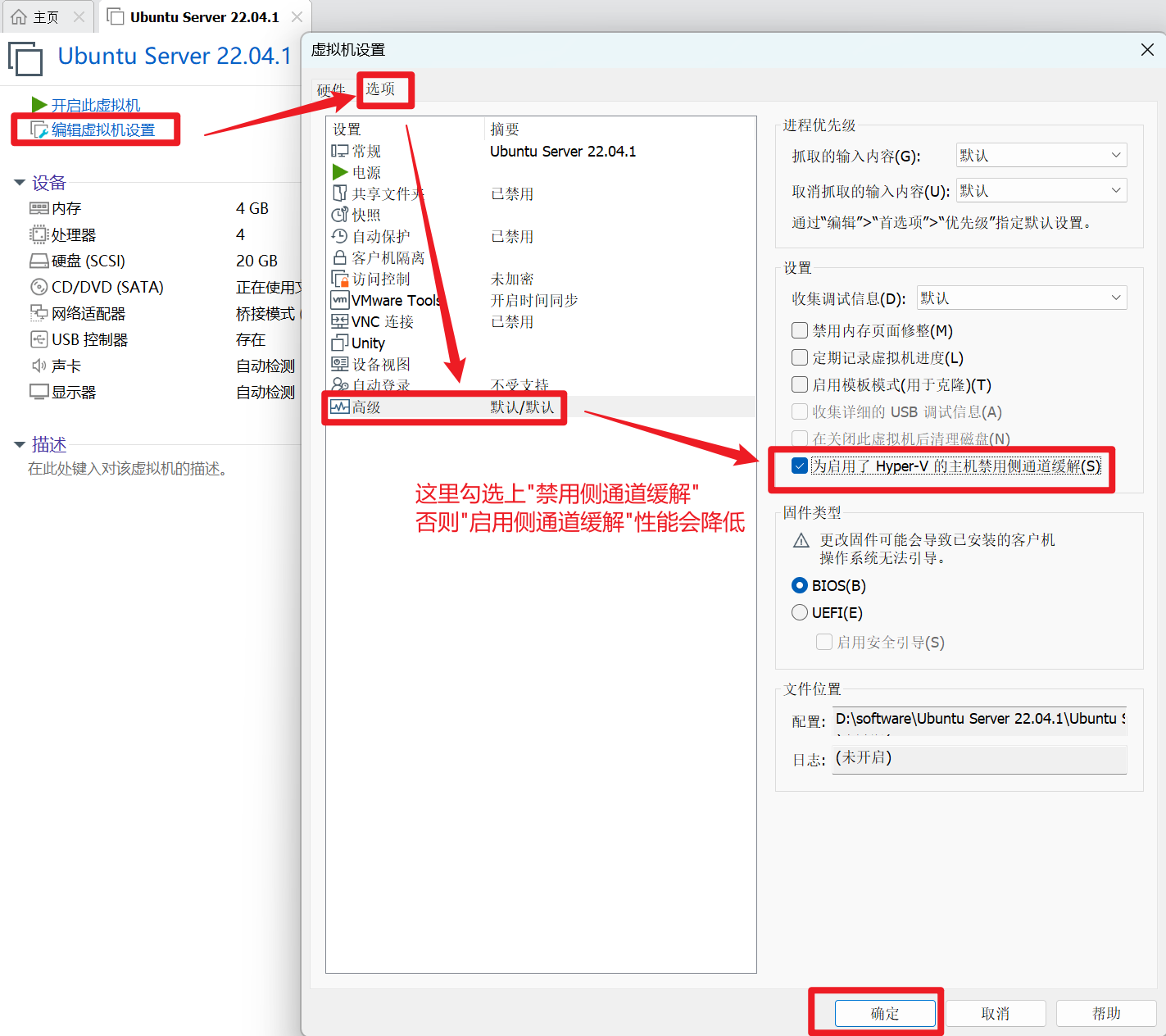Collapse the 描述 section
The height and width of the screenshot is (1036, 1166).
[x=20, y=444]
